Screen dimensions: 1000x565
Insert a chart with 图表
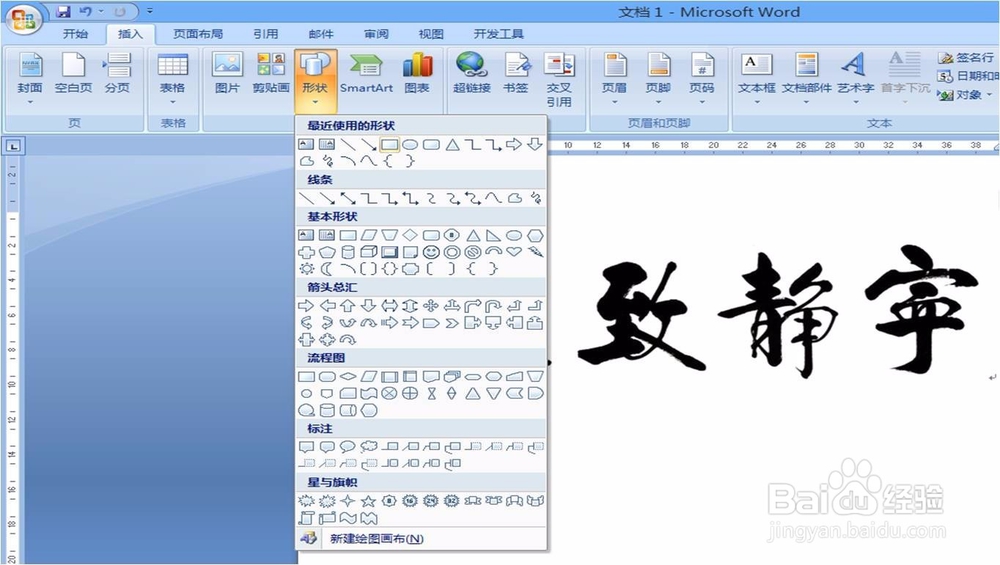click(x=417, y=73)
